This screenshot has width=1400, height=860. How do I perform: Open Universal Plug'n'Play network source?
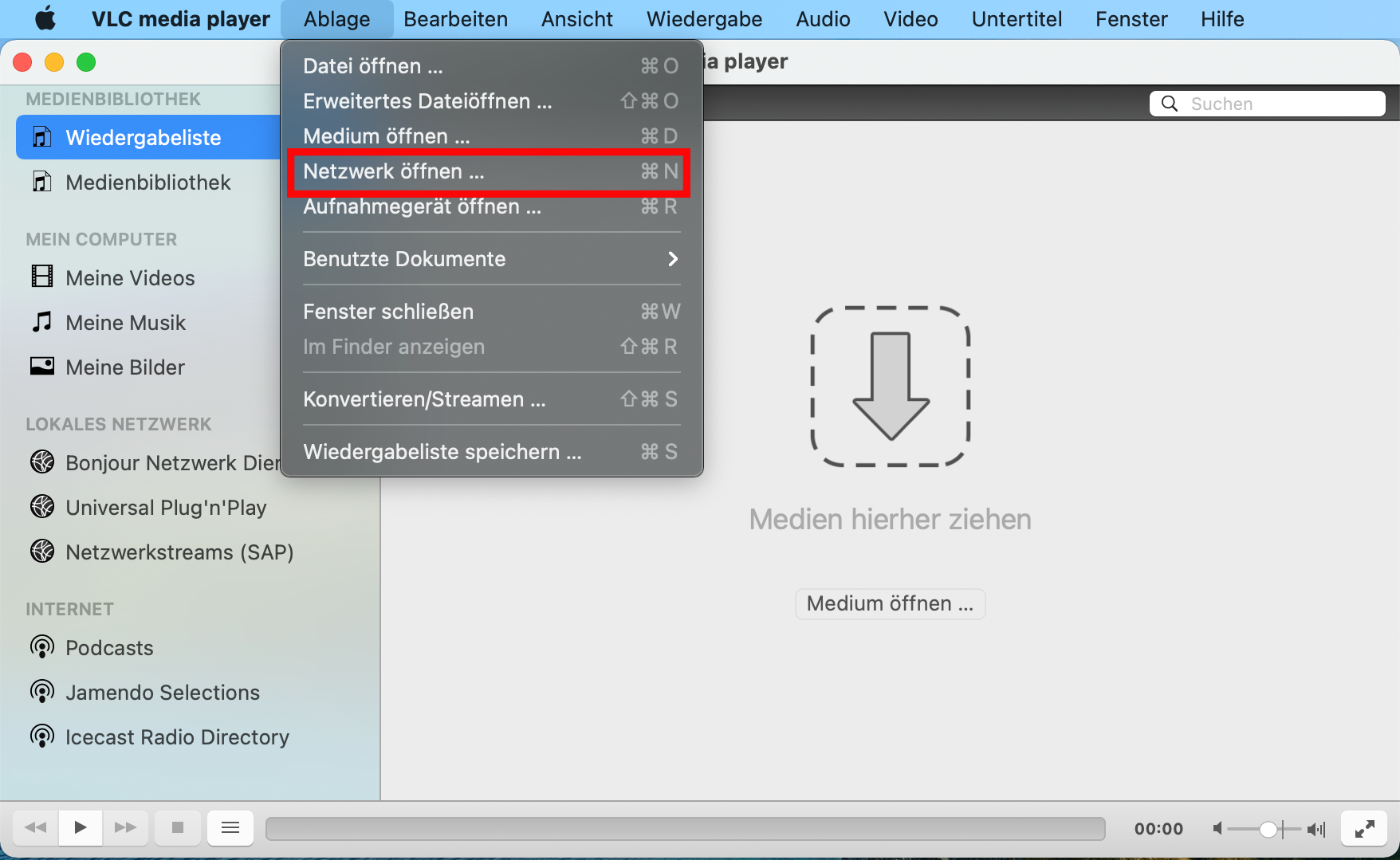pyautogui.click(x=166, y=508)
